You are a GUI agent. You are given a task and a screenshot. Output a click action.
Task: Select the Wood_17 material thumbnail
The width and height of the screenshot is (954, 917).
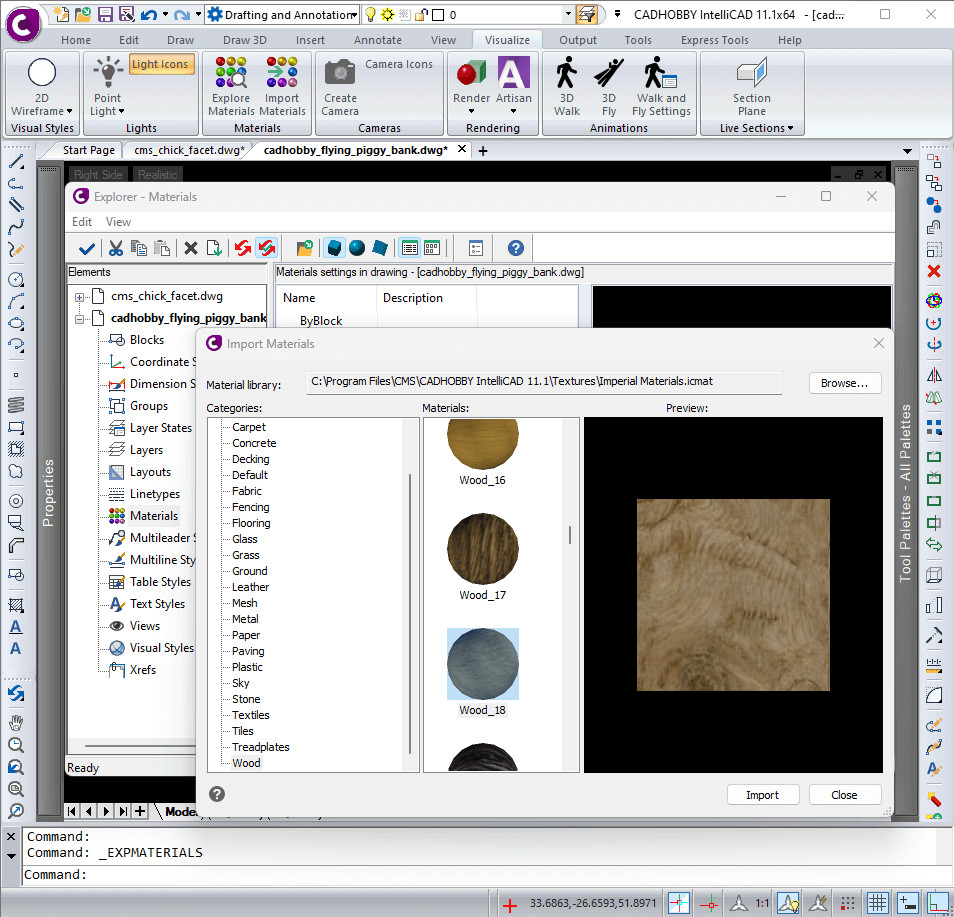coord(483,551)
